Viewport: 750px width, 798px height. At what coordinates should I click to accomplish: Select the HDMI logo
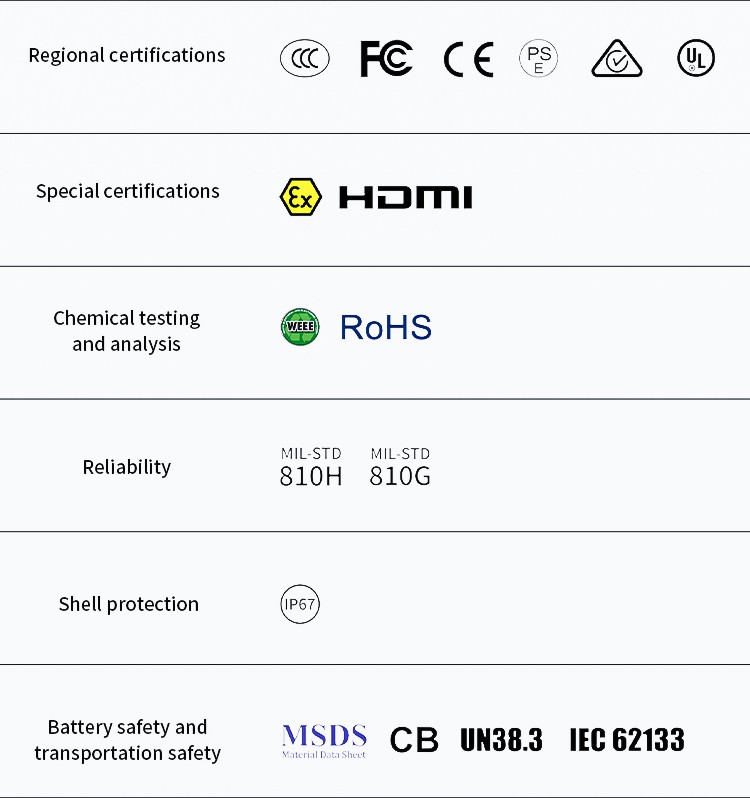pyautogui.click(x=405, y=197)
